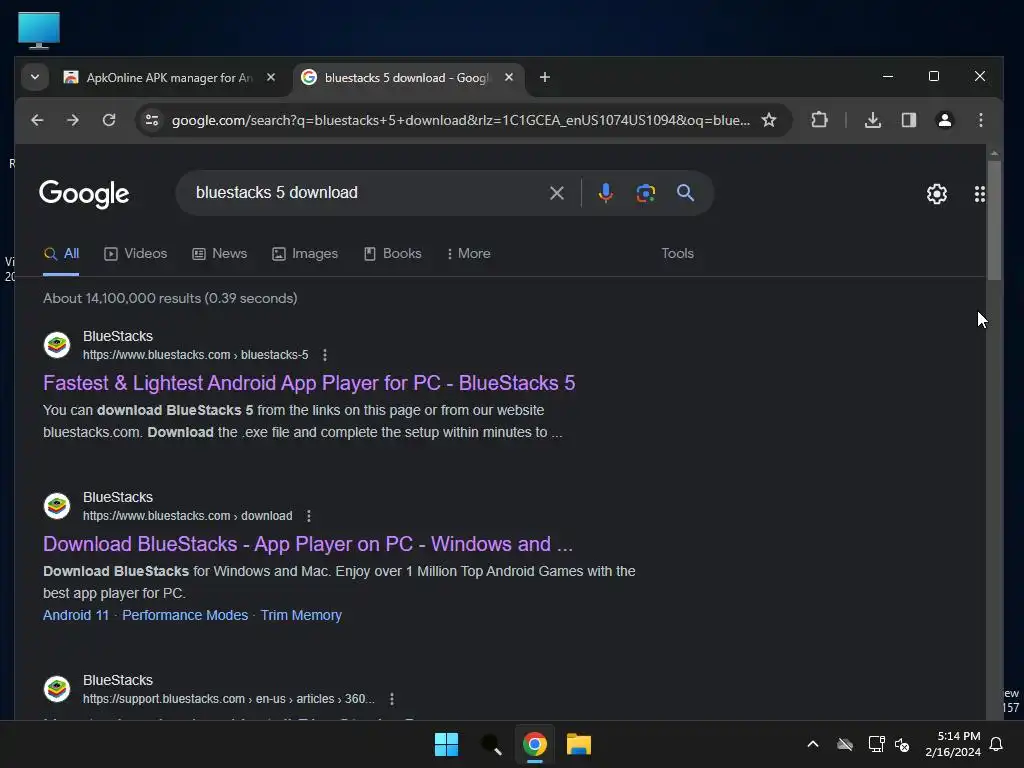Image resolution: width=1024 pixels, height=768 pixels.
Task: Open the Trim Memory sitelink
Action: click(301, 615)
